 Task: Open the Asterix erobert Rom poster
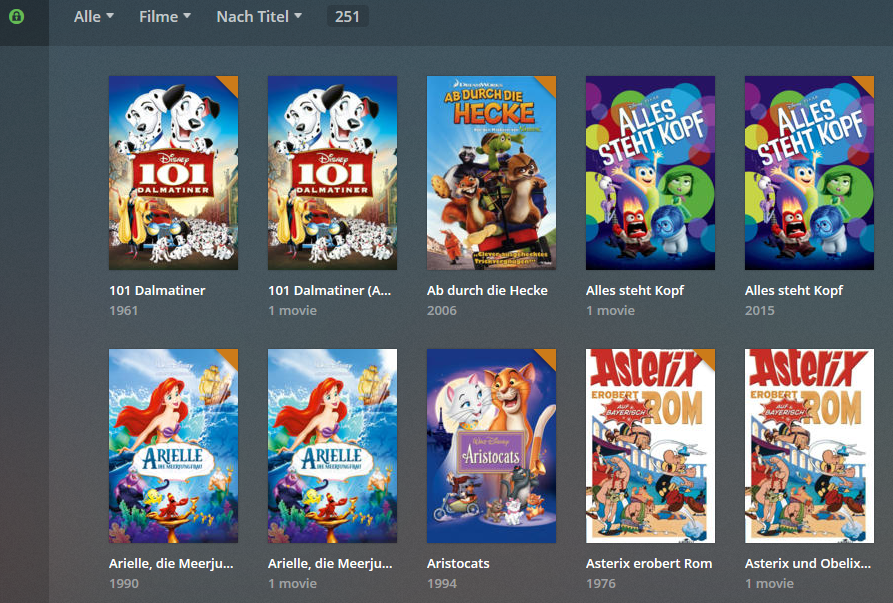pyautogui.click(x=650, y=446)
